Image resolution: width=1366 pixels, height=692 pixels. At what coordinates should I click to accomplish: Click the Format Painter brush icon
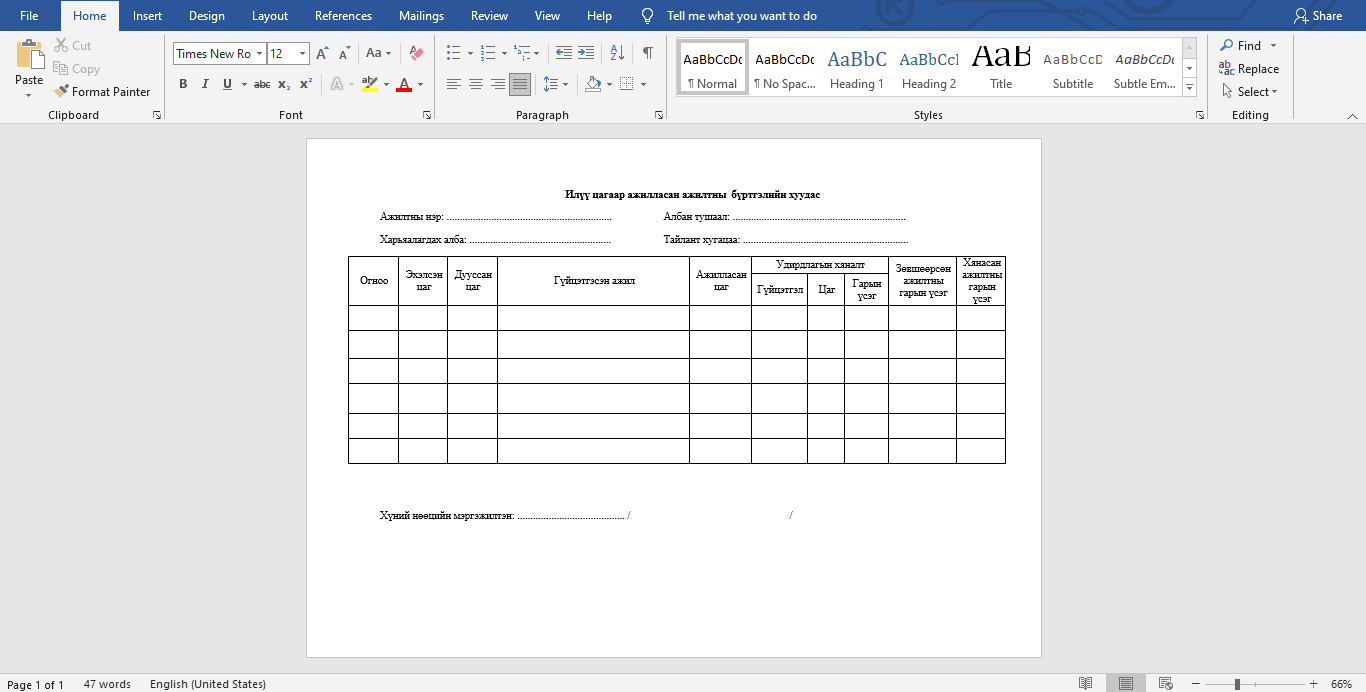tap(62, 92)
